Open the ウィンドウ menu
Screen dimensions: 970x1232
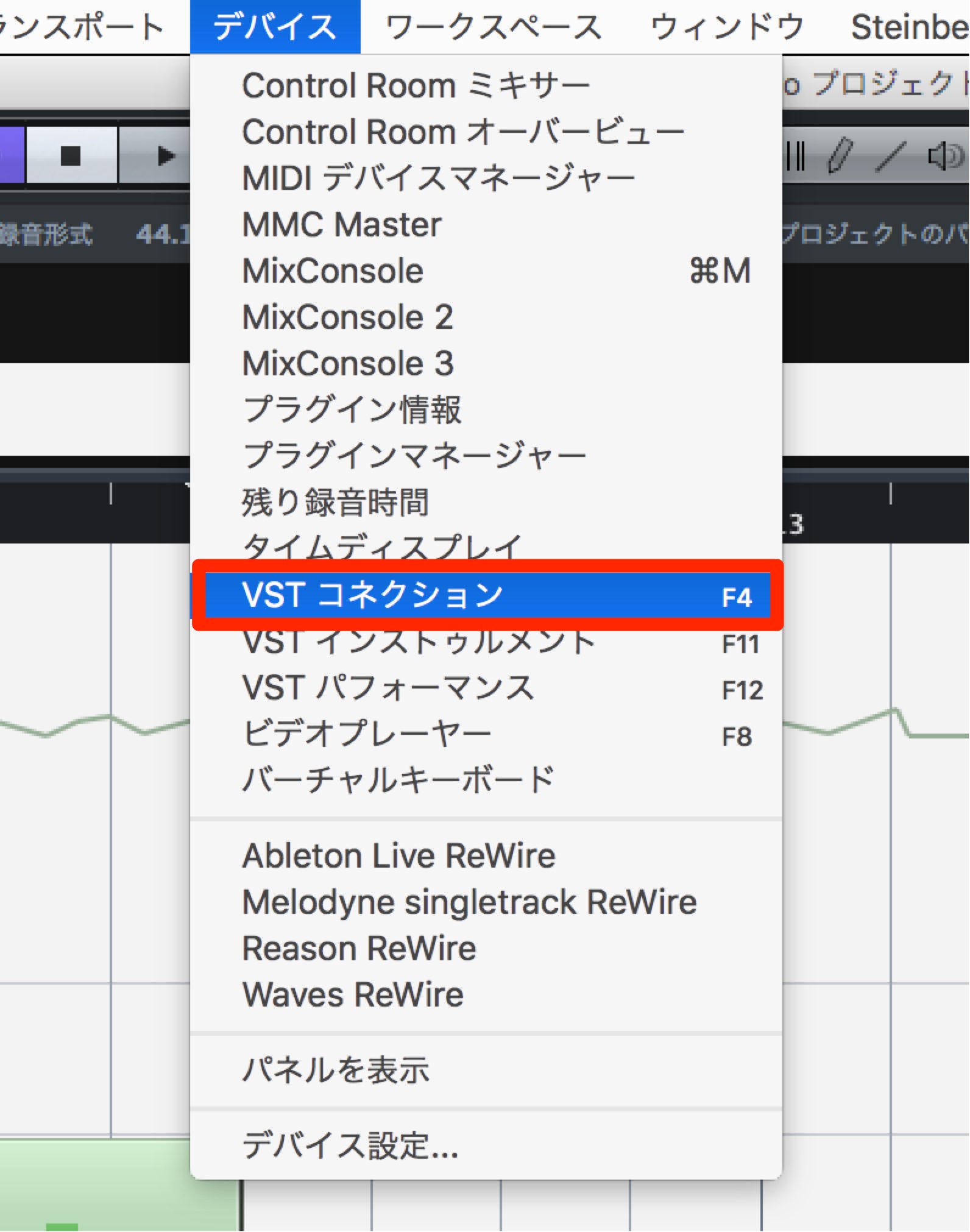(x=727, y=27)
